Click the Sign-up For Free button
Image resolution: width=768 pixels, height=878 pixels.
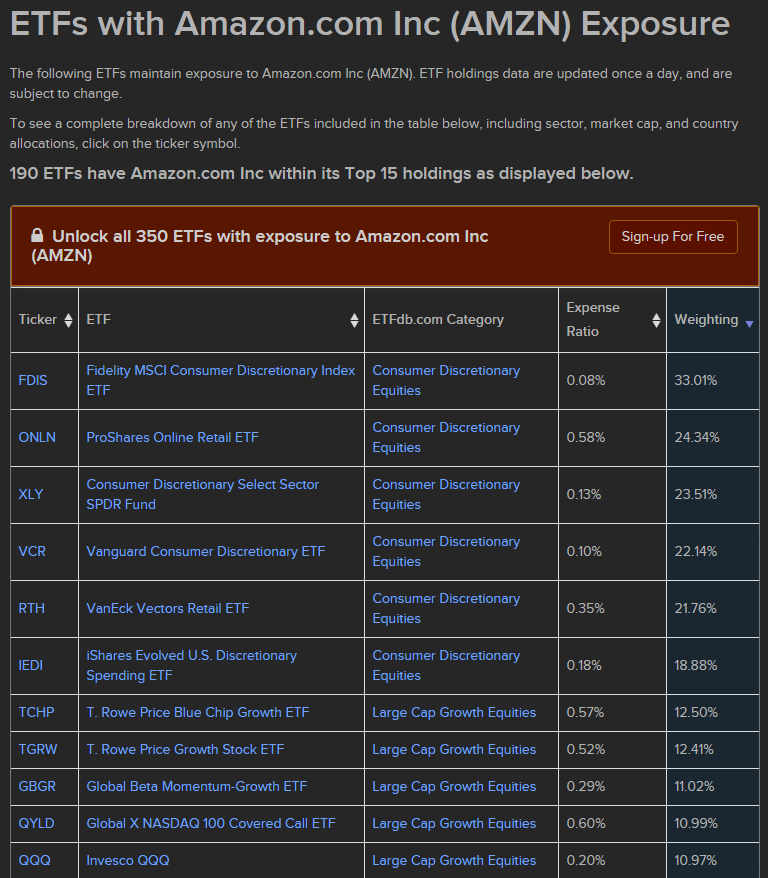673,237
